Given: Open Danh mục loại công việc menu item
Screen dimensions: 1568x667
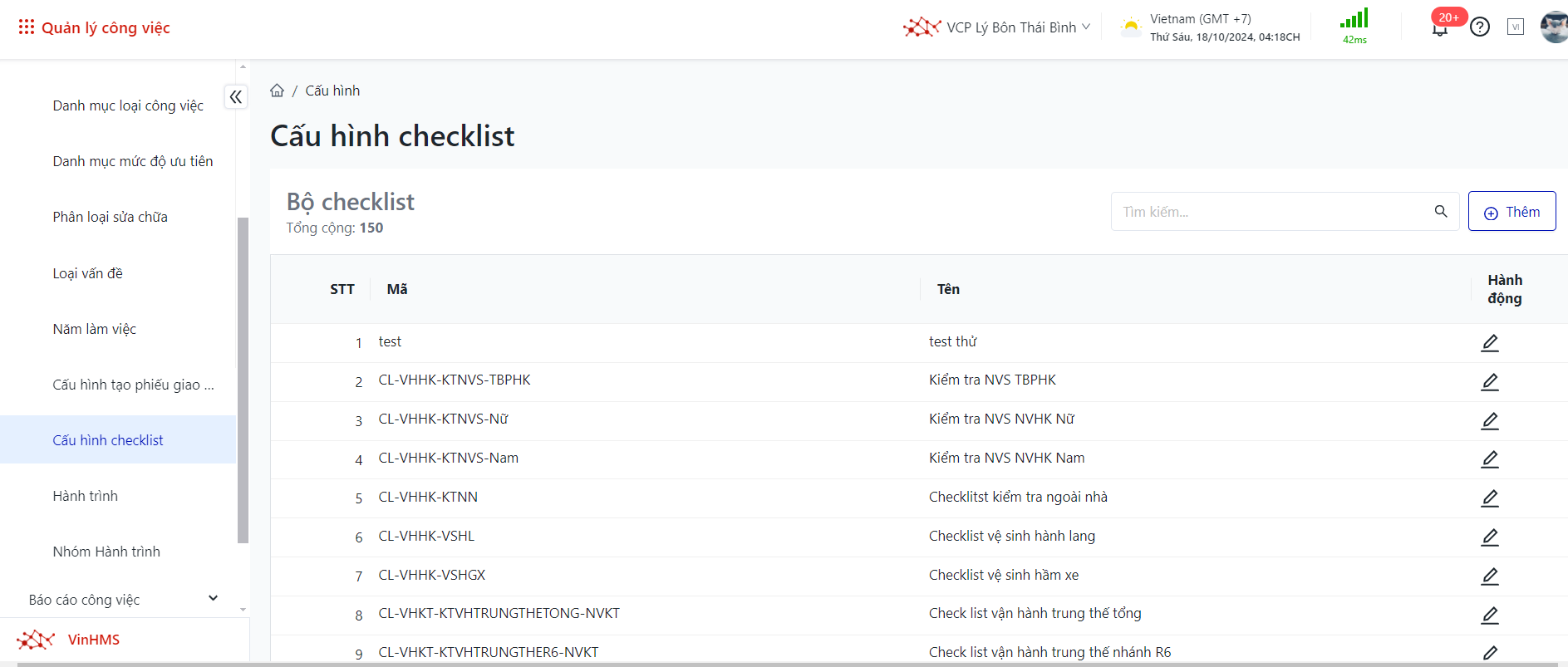Looking at the screenshot, I should click(x=128, y=105).
